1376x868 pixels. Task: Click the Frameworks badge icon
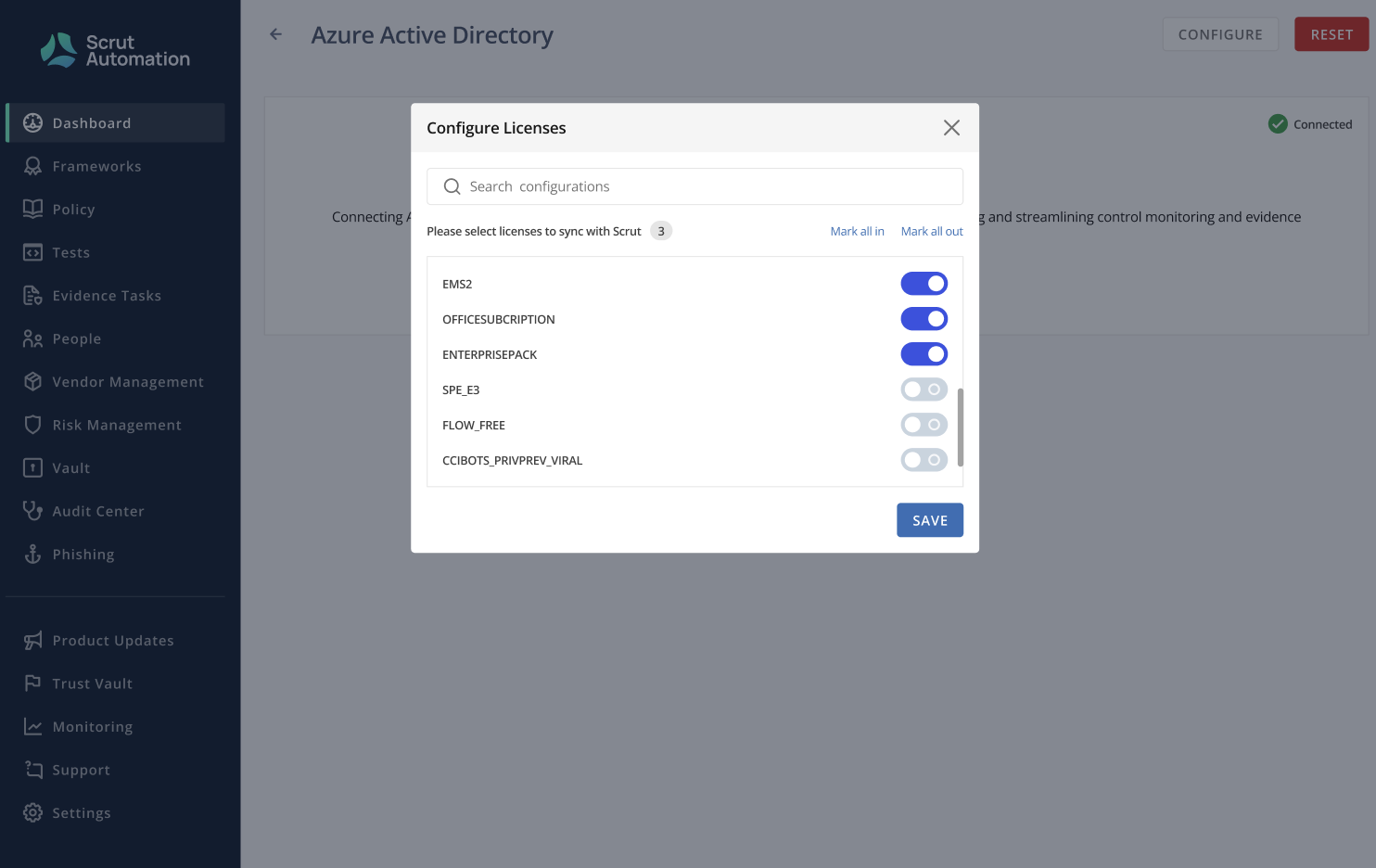tap(32, 166)
